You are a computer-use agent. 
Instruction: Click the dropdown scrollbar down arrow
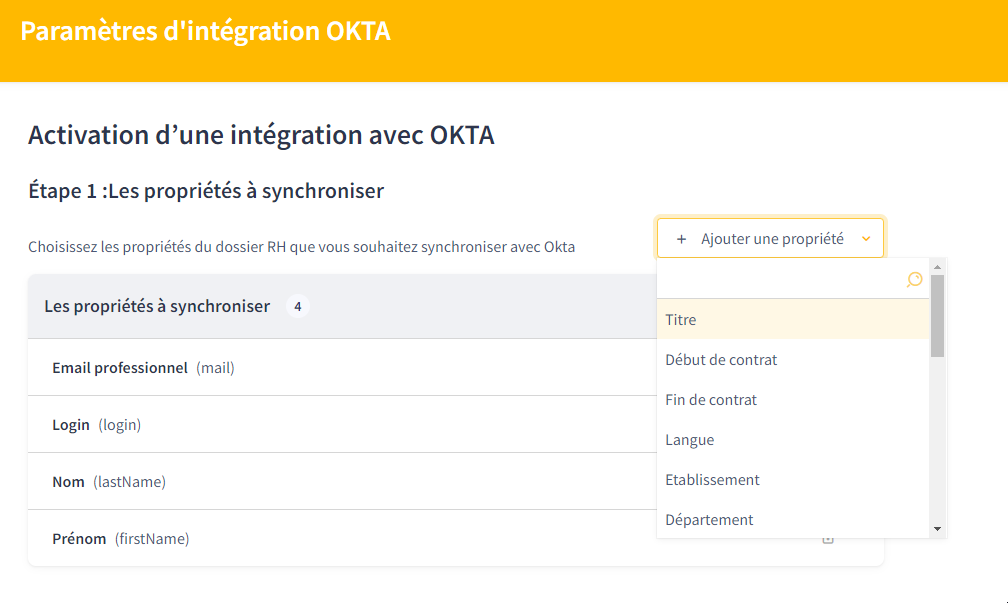tap(937, 529)
